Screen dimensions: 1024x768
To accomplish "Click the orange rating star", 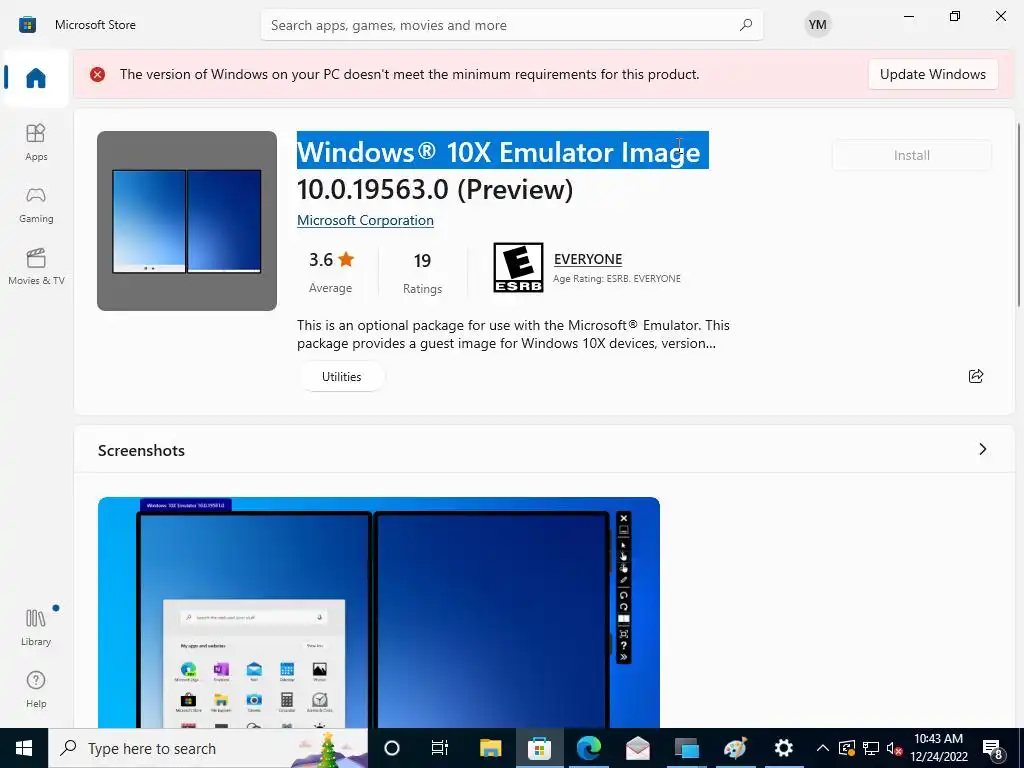I will tap(346, 259).
